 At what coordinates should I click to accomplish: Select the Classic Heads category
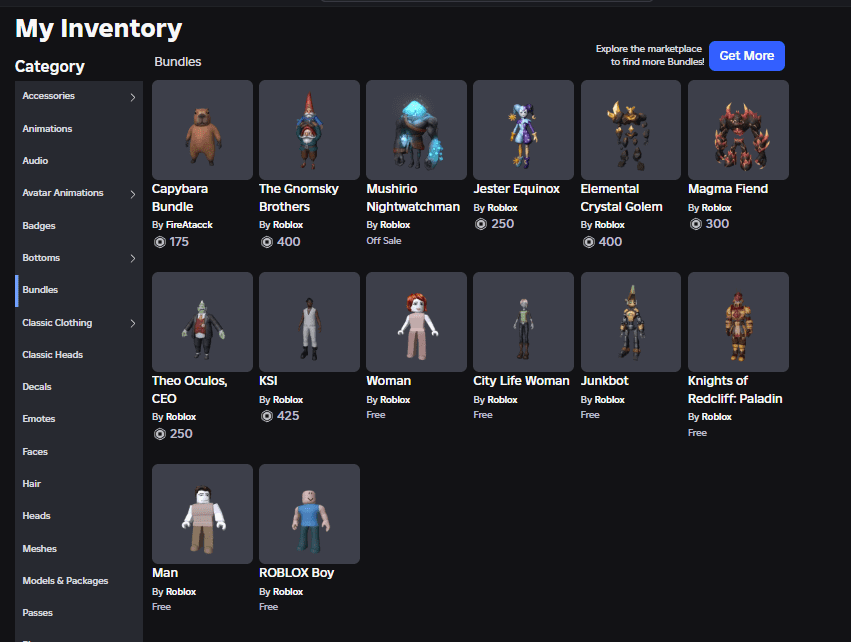tap(52, 355)
